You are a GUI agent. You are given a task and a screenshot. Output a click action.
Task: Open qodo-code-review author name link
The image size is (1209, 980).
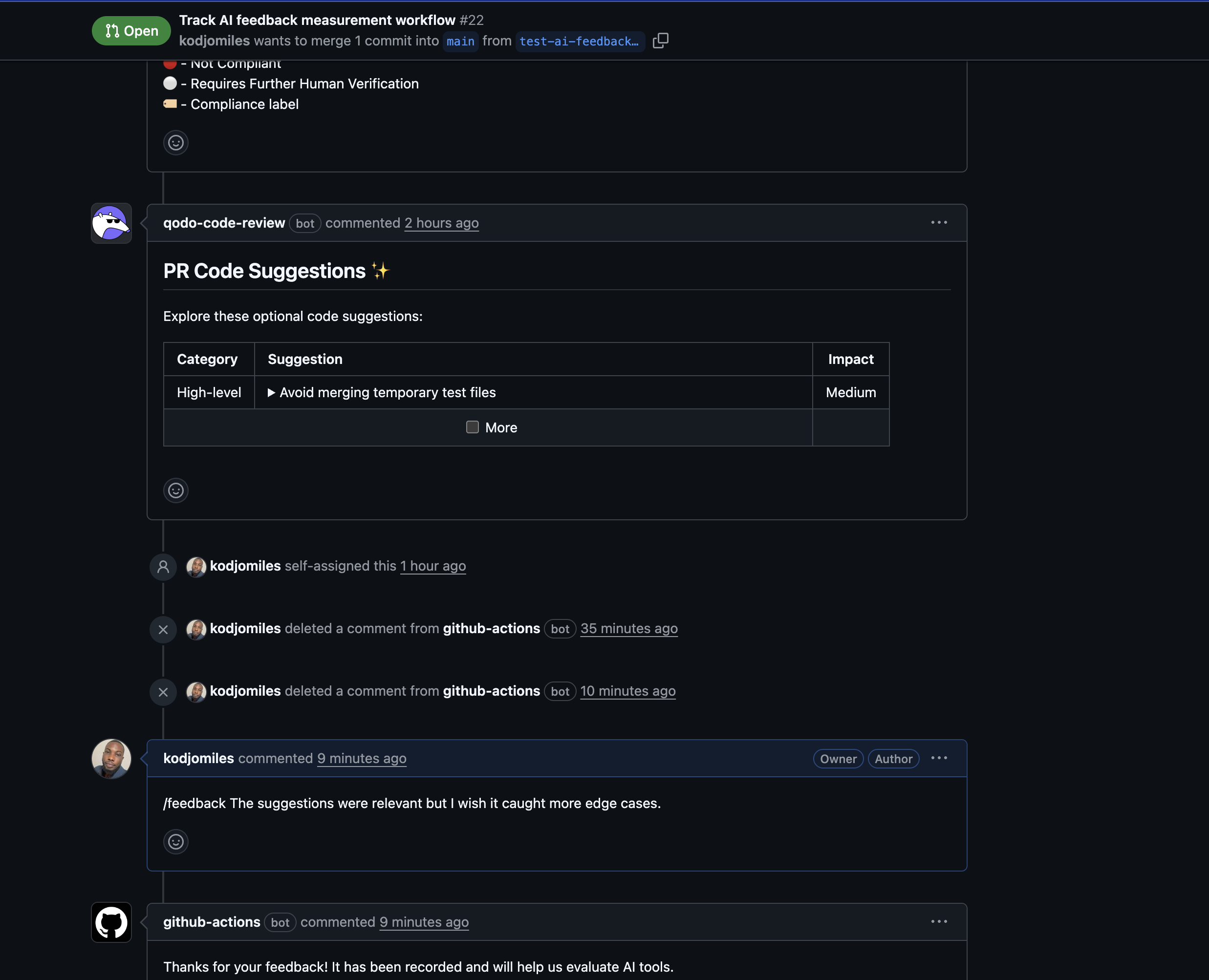click(x=224, y=223)
